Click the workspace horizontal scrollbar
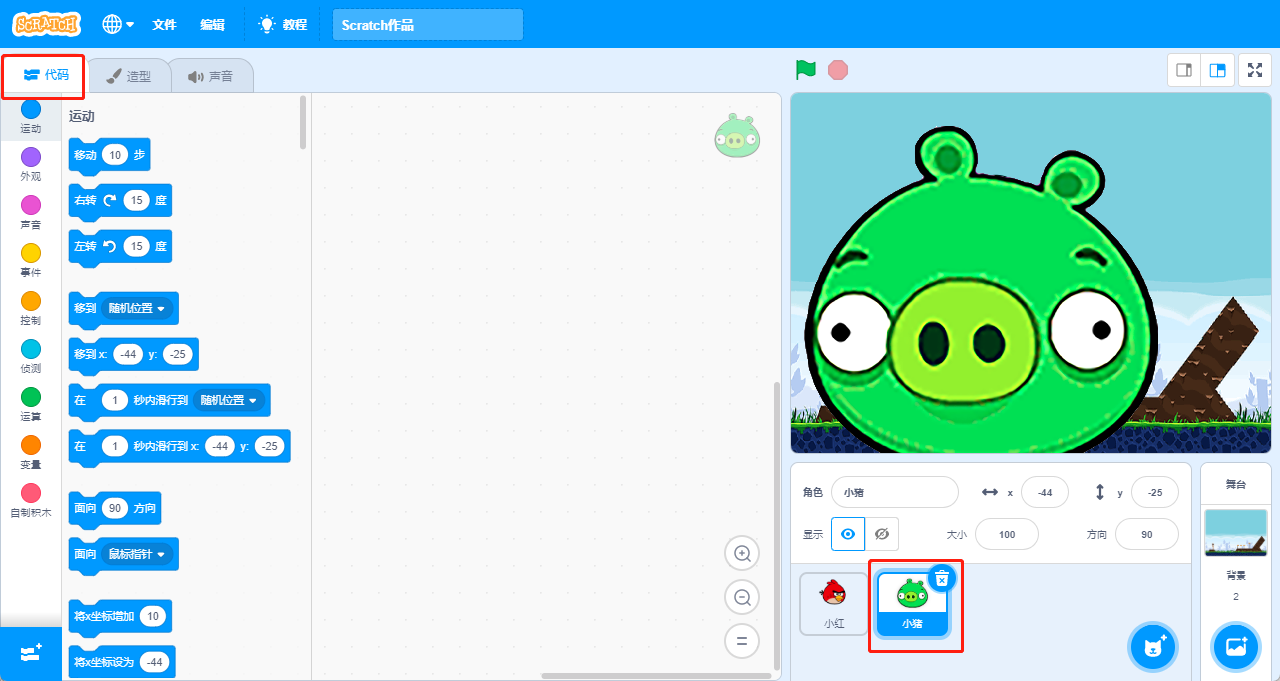1280x681 pixels. click(x=658, y=676)
